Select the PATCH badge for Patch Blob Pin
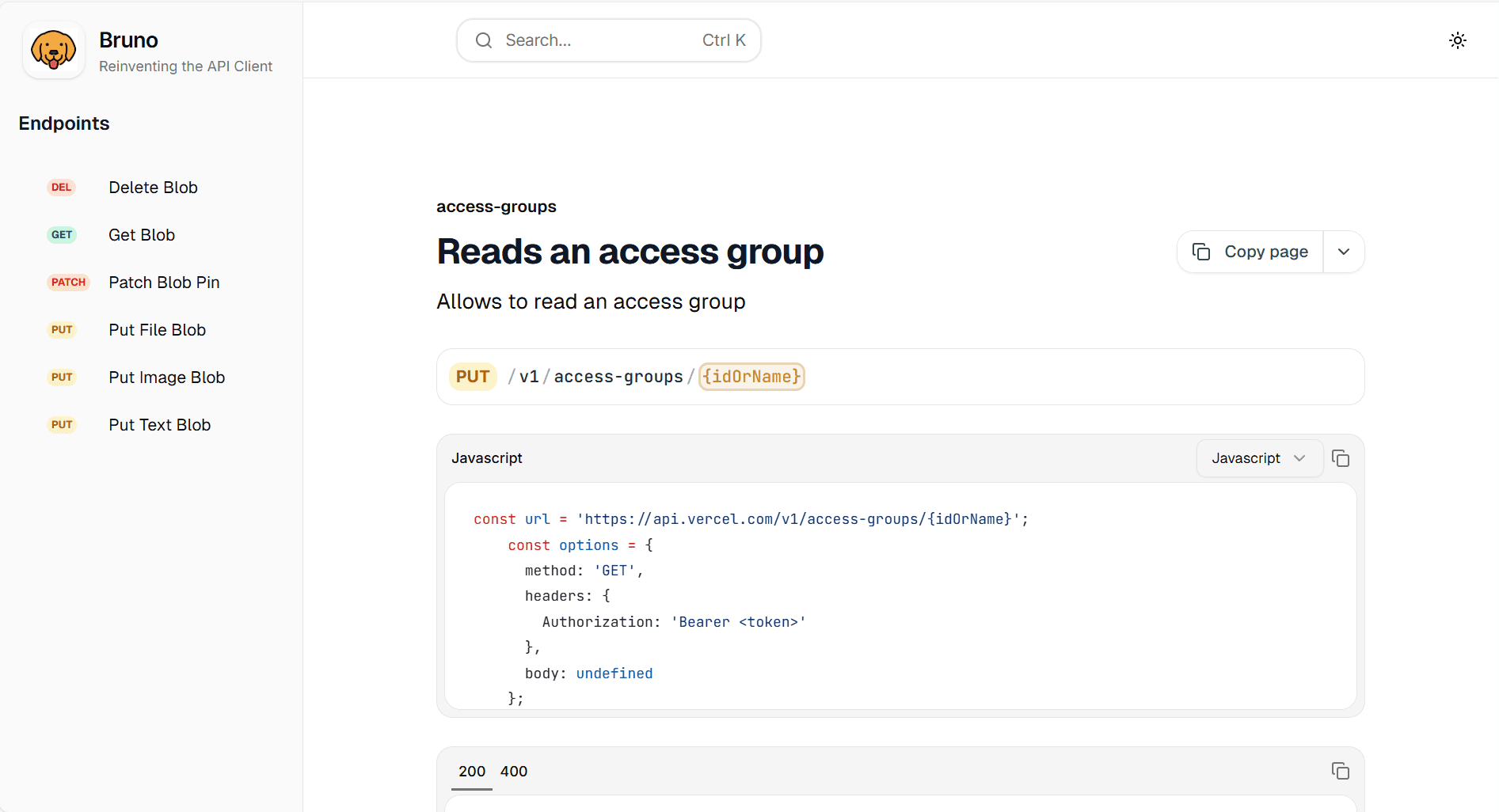This screenshot has height=812, width=1499. coord(68,282)
